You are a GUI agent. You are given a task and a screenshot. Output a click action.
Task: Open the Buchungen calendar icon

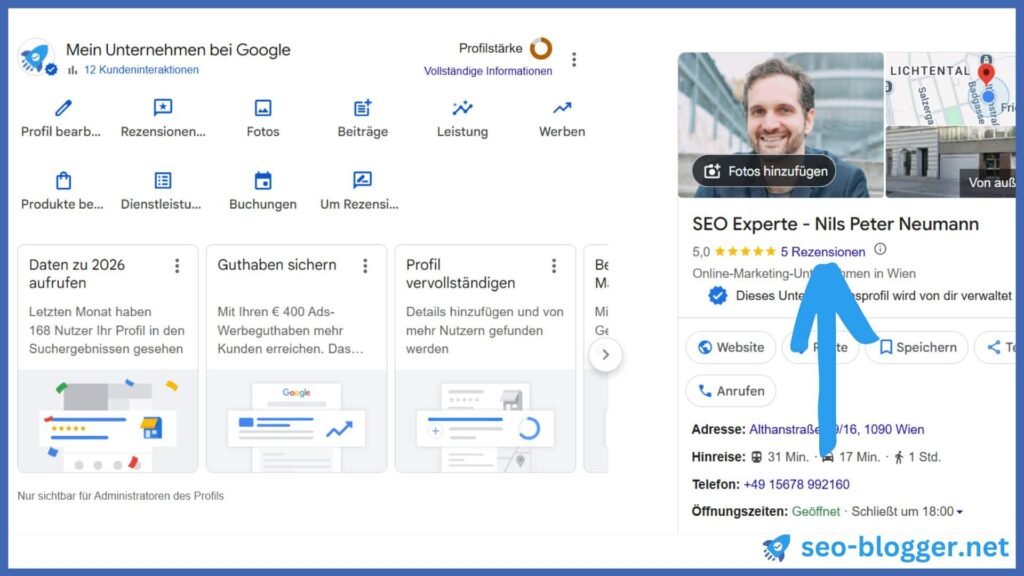(x=263, y=180)
